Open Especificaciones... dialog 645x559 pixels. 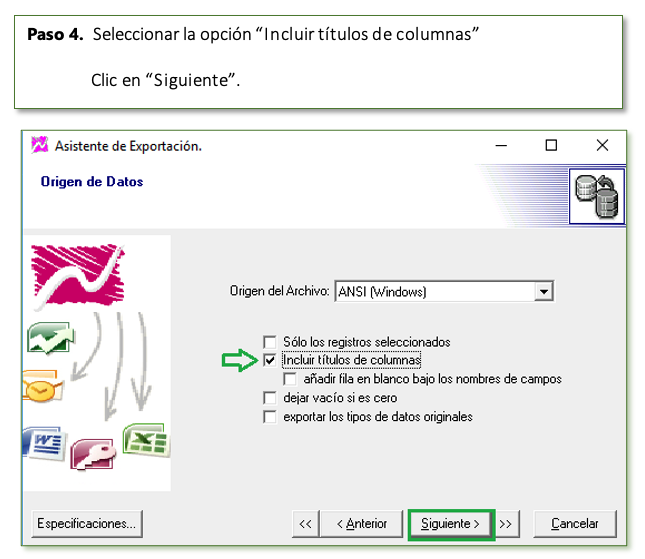tap(87, 524)
